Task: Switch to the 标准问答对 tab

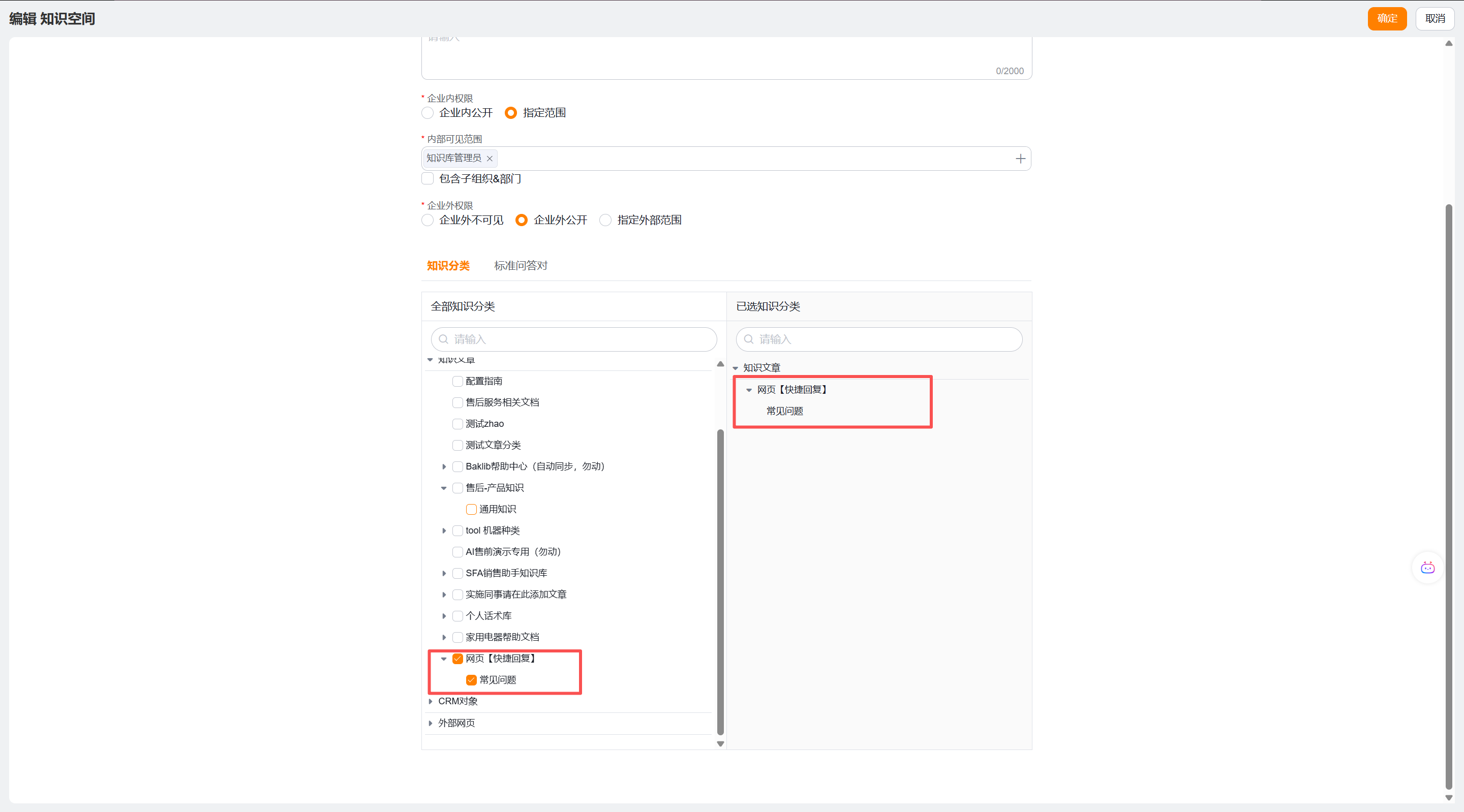Action: click(x=521, y=265)
